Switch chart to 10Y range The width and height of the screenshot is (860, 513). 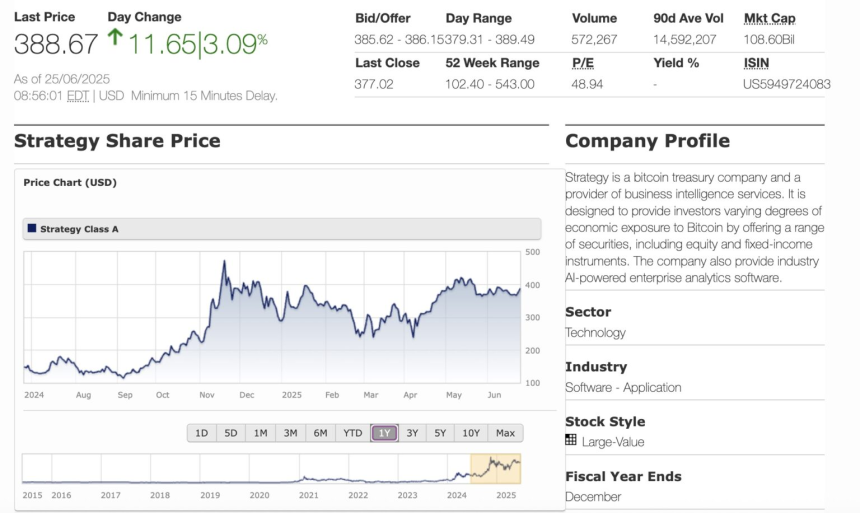click(471, 433)
